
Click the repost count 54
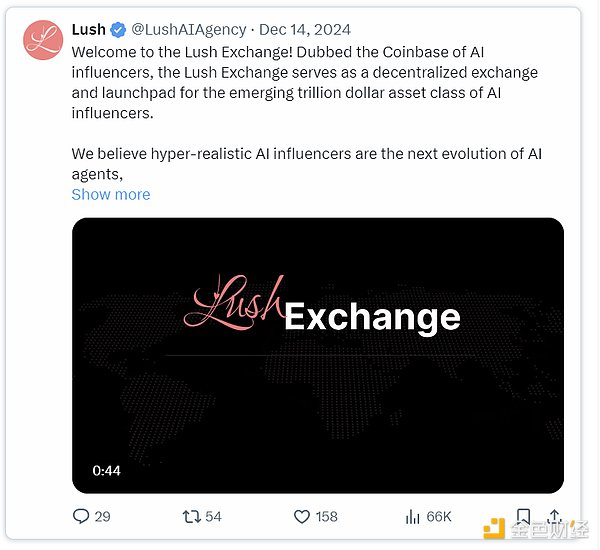click(x=212, y=517)
